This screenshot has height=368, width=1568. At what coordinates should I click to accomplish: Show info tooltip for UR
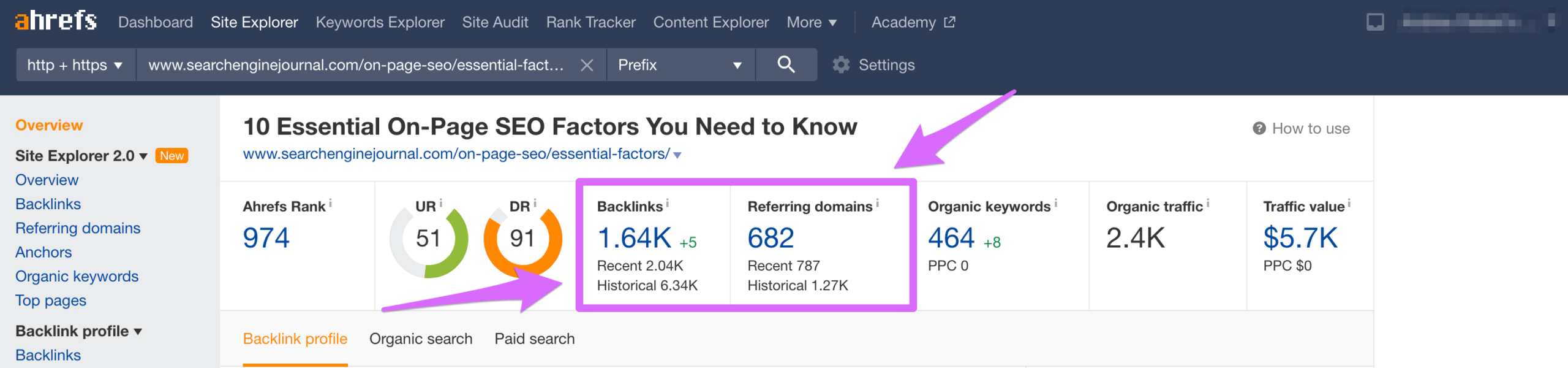coord(440,202)
